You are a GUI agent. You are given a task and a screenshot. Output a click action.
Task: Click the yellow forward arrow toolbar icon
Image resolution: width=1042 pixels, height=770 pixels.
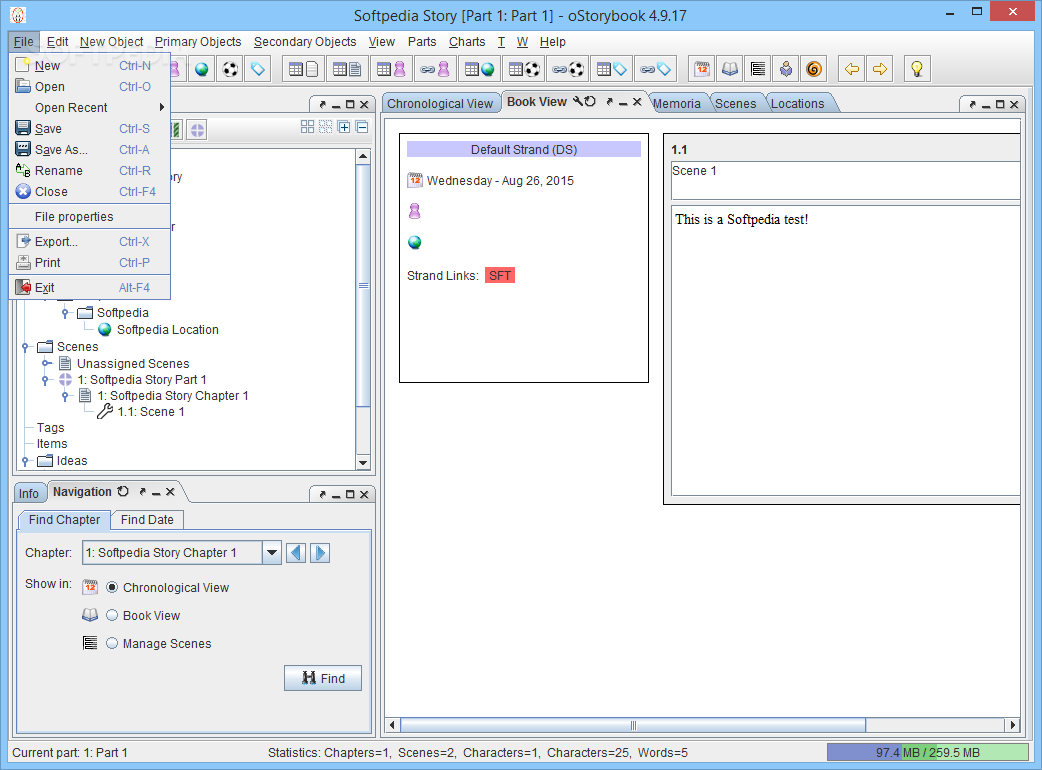tap(880, 69)
